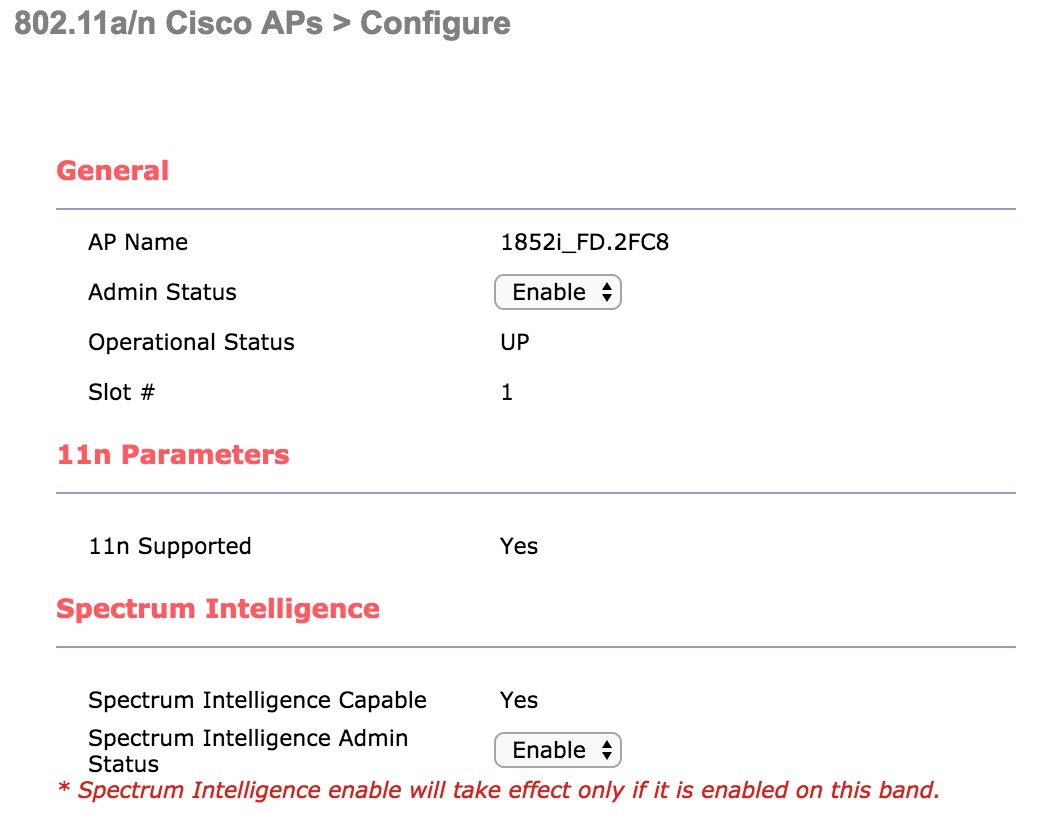
Task: Click the 11n Supported label
Action: [170, 546]
